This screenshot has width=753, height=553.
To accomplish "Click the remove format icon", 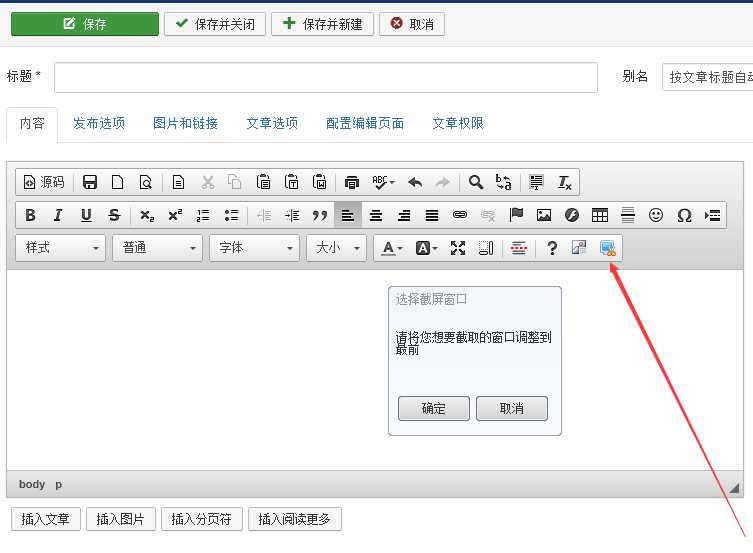I will click(564, 182).
